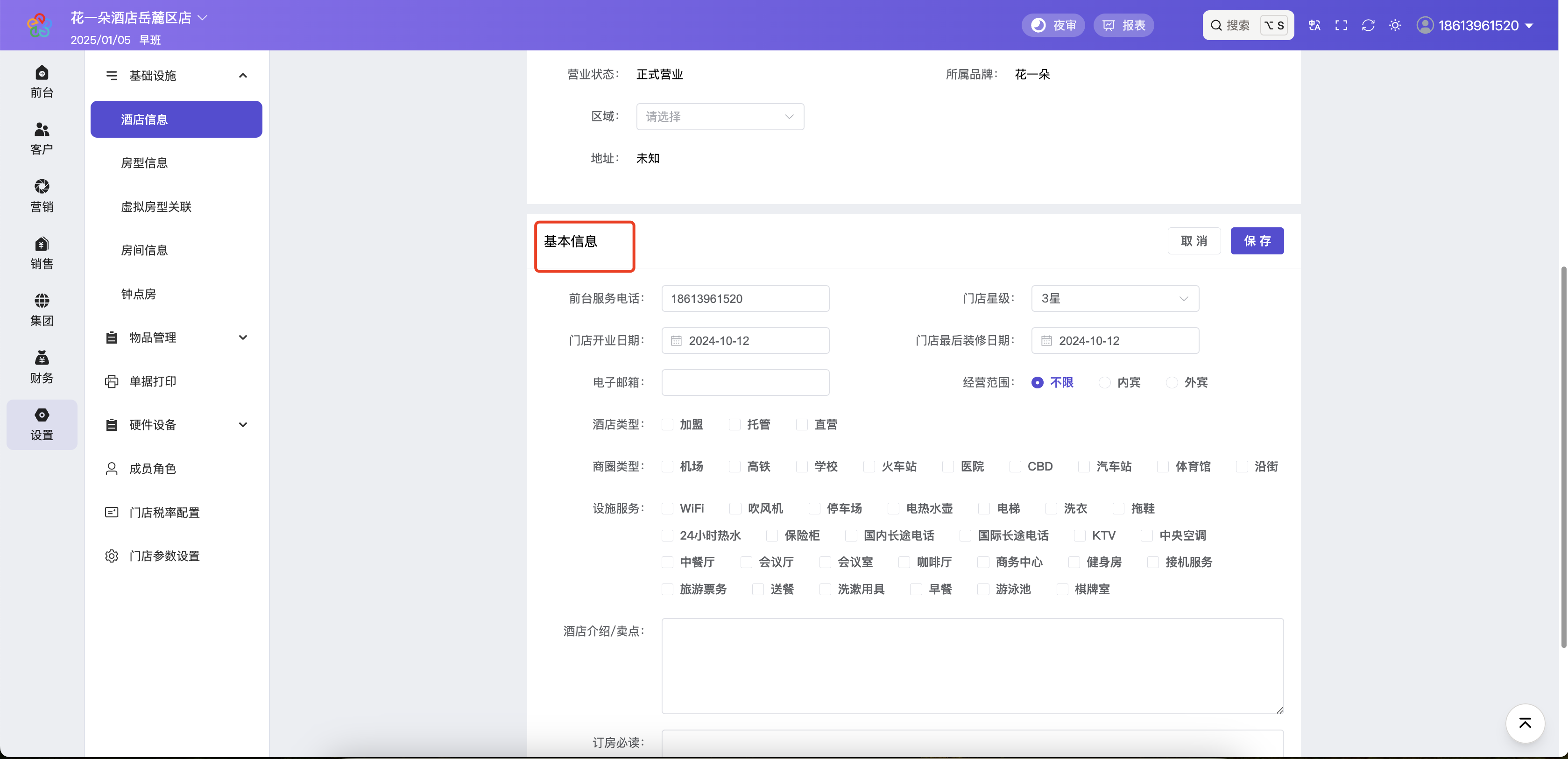Image resolution: width=1568 pixels, height=759 pixels.
Task: Collapse the 基础设施 menu group arrow
Action: tap(243, 76)
